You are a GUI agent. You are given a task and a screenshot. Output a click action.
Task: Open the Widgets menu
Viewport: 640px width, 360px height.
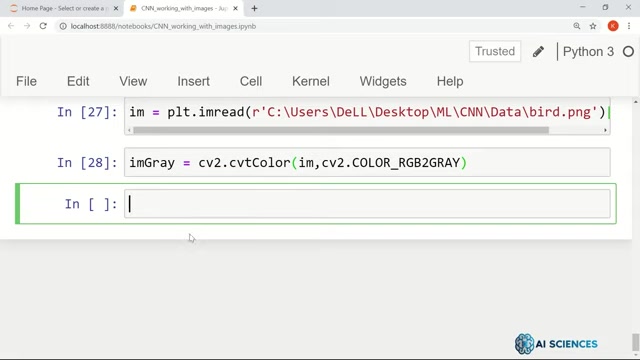click(383, 81)
